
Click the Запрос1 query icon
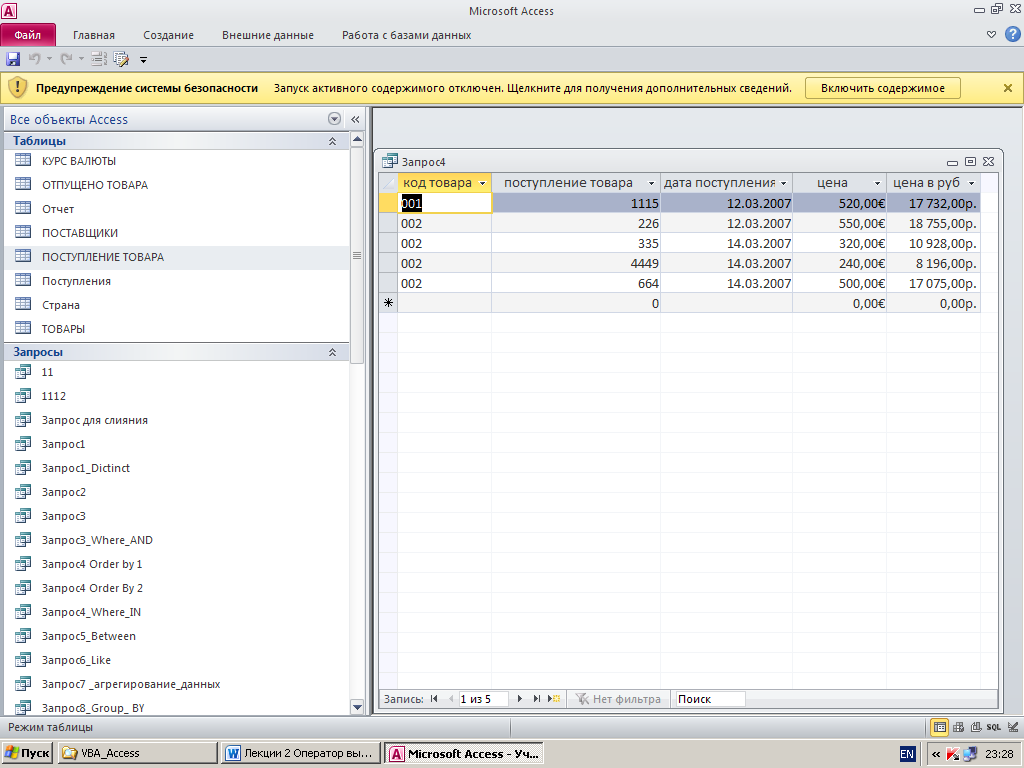pos(23,443)
